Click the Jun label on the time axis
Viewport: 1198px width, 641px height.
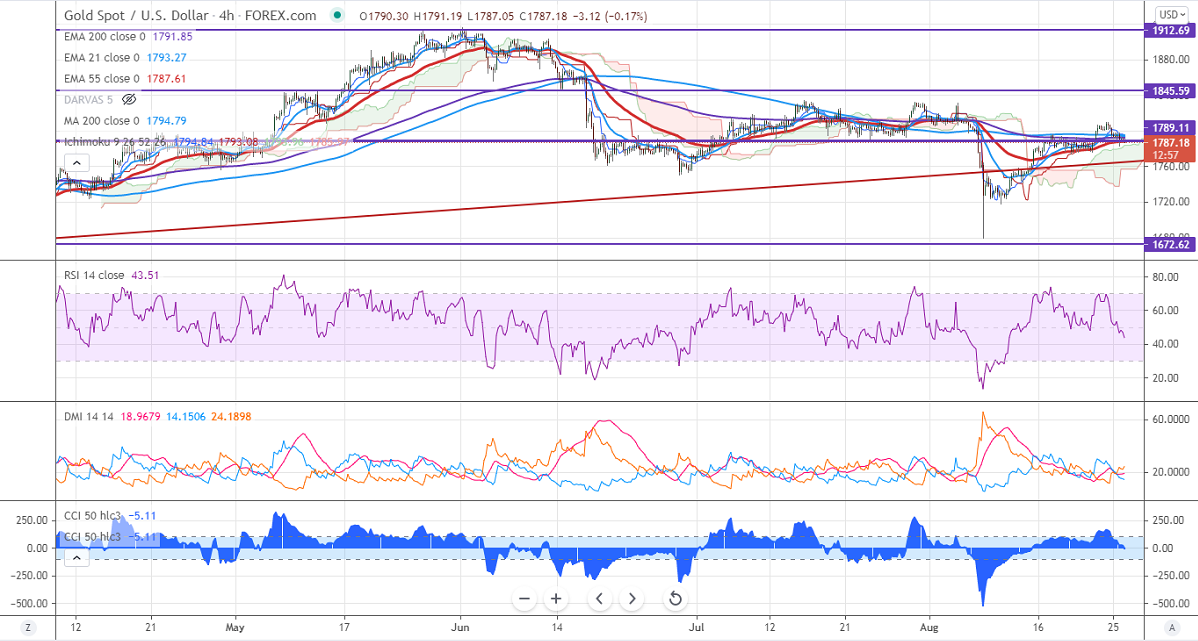click(x=461, y=627)
